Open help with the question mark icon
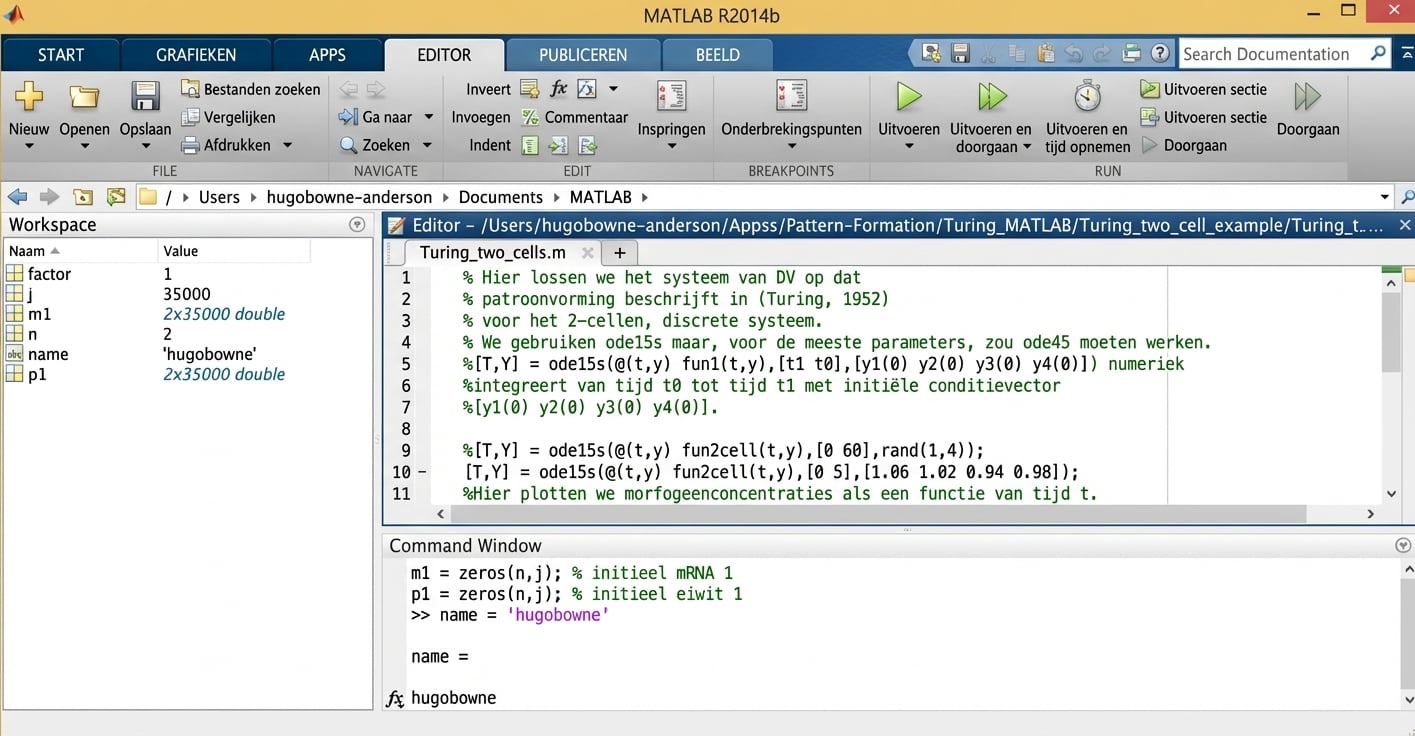This screenshot has width=1415, height=736. 1160,54
